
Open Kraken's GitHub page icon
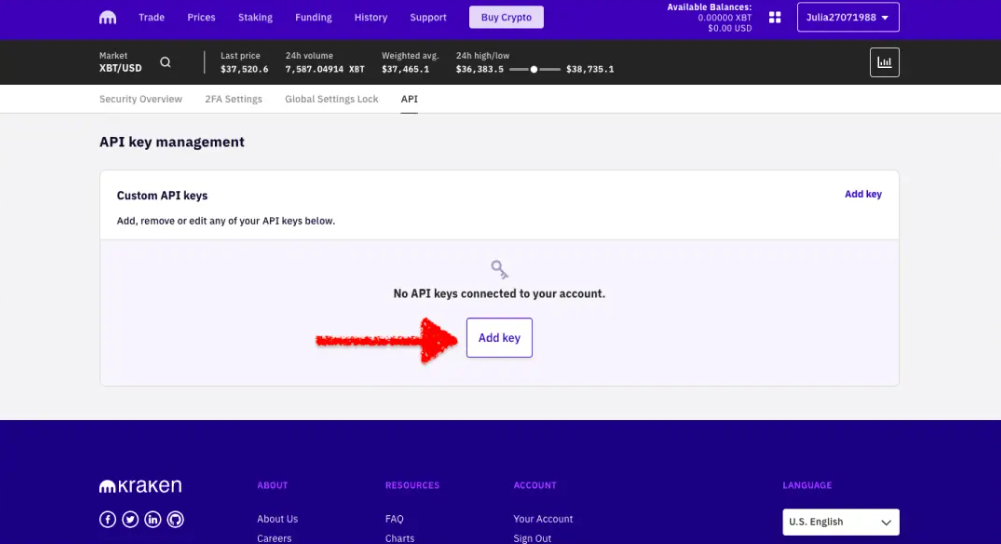tap(176, 519)
